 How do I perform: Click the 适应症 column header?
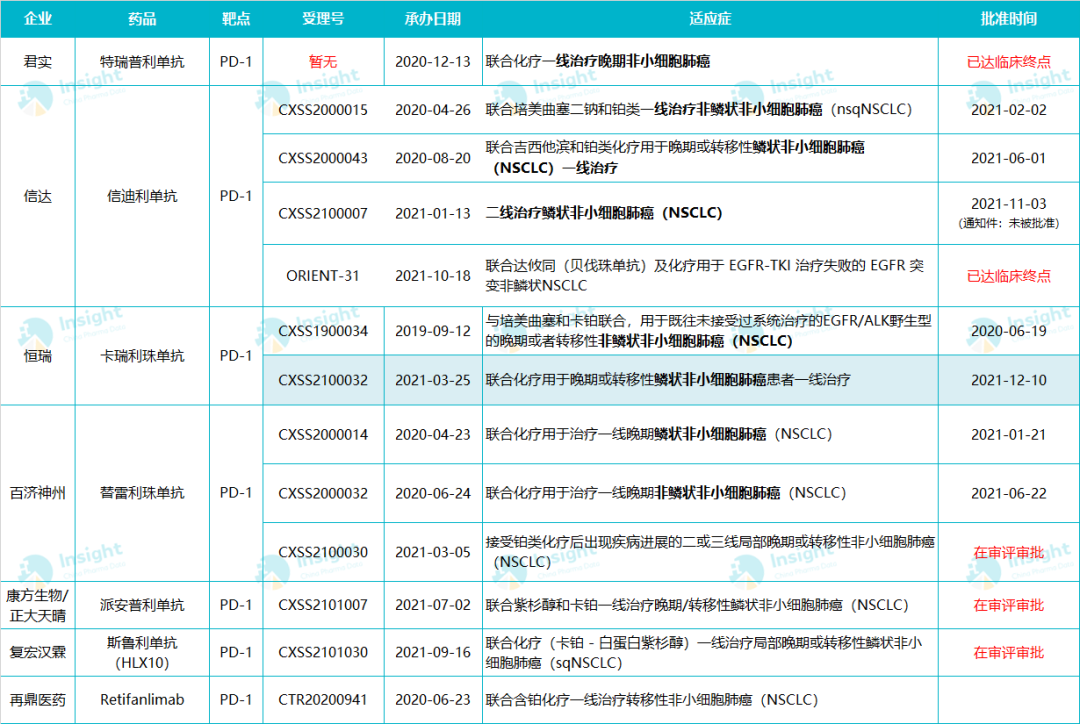(709, 19)
